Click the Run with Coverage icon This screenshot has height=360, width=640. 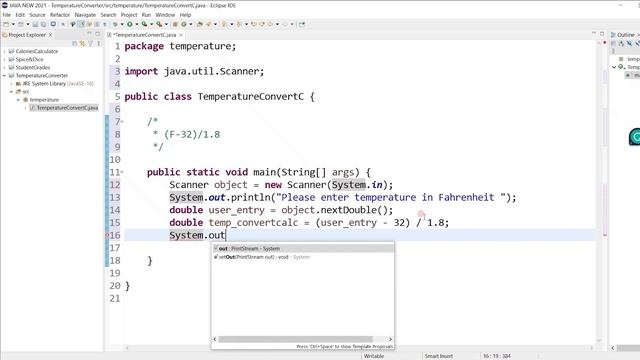(144, 24)
